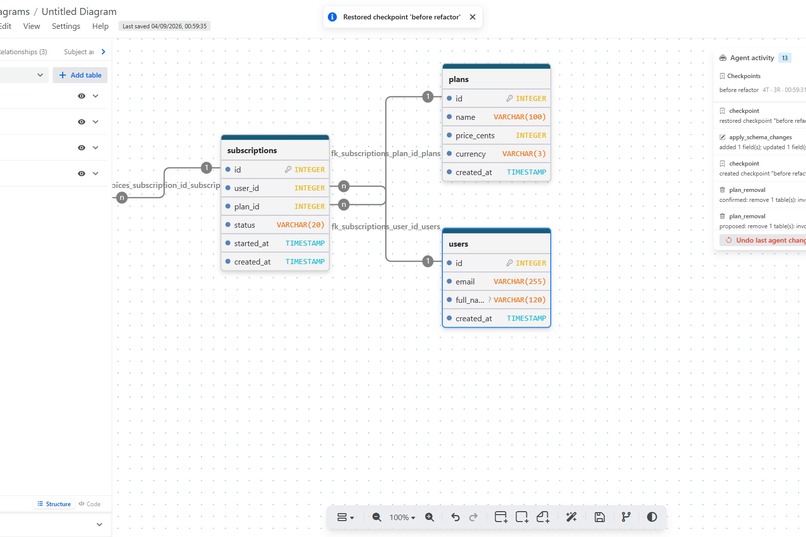Add a new table from bottom toolbar
Image resolution: width=806 pixels, height=537 pixels.
[x=501, y=517]
